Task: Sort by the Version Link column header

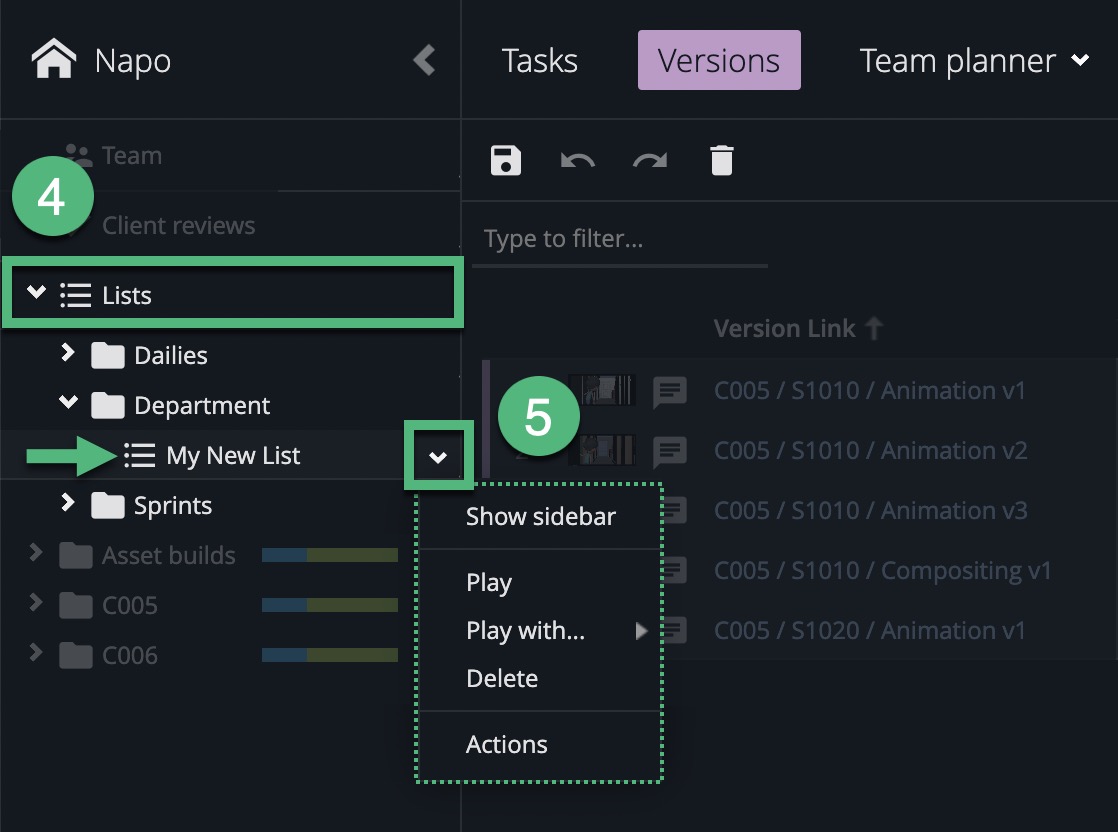Action: coord(784,329)
